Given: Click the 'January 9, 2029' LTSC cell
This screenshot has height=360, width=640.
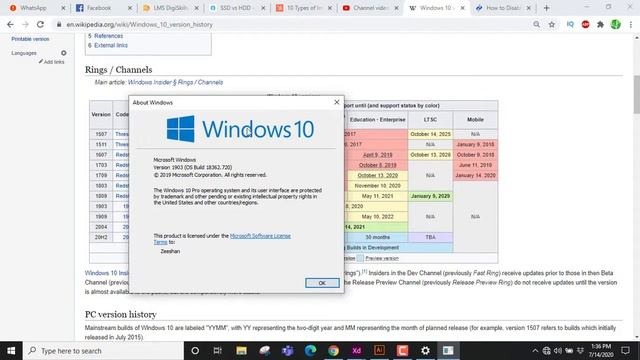Looking at the screenshot, I should [x=430, y=196].
